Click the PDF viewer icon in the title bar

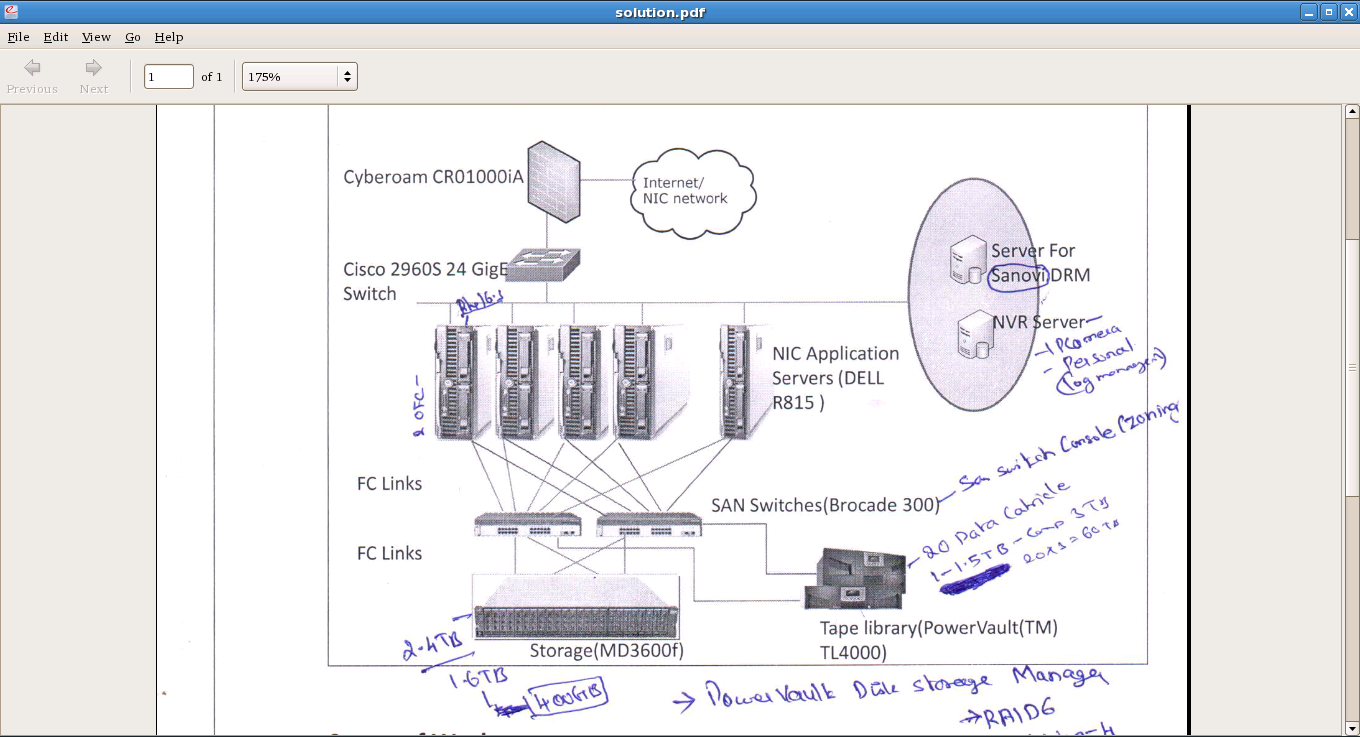pyautogui.click(x=10, y=11)
